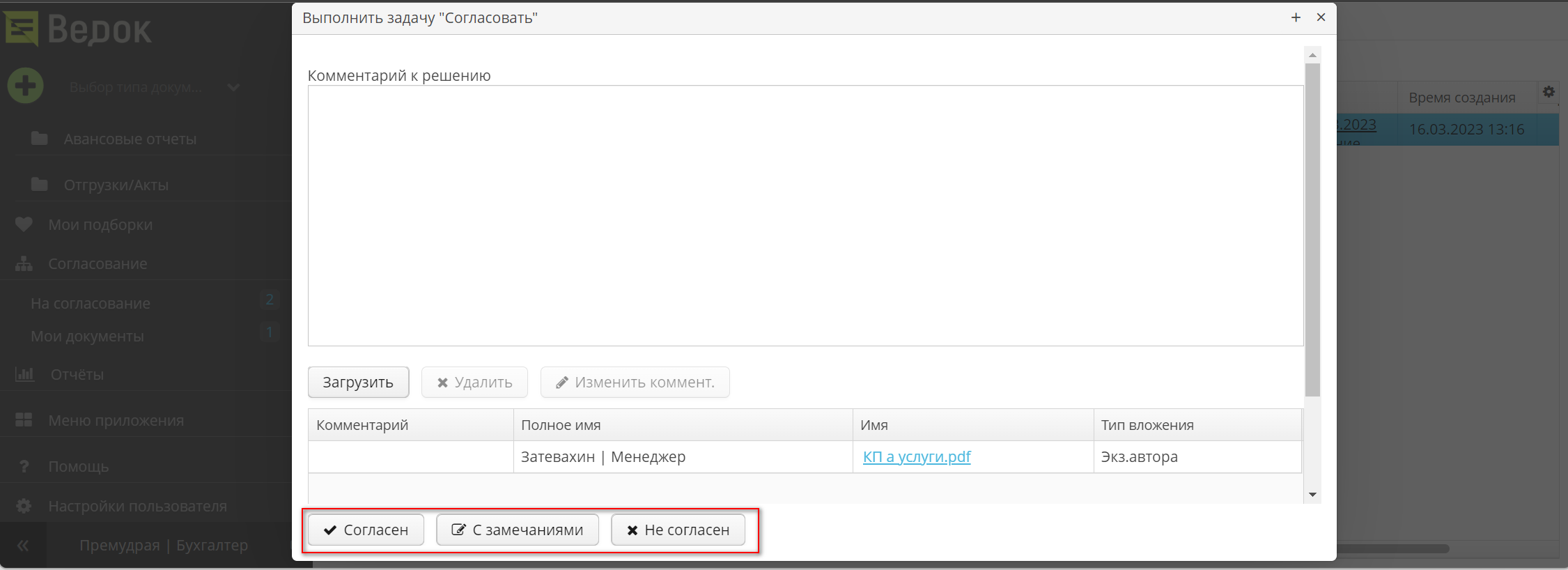1568x570 pixels.
Task: Collapse the sidebar with double chevron
Action: point(23,545)
